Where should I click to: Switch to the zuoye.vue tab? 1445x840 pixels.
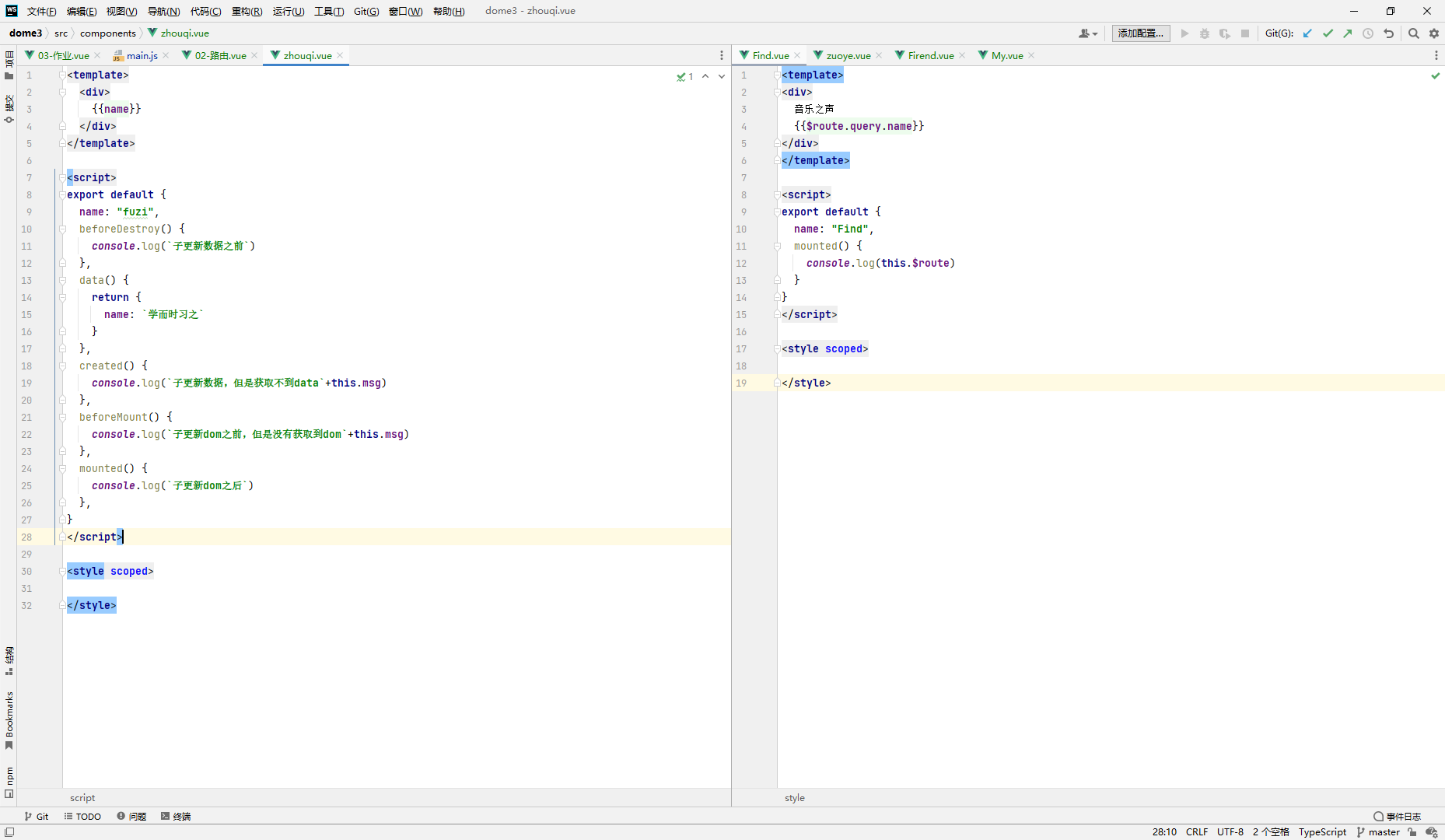848,55
